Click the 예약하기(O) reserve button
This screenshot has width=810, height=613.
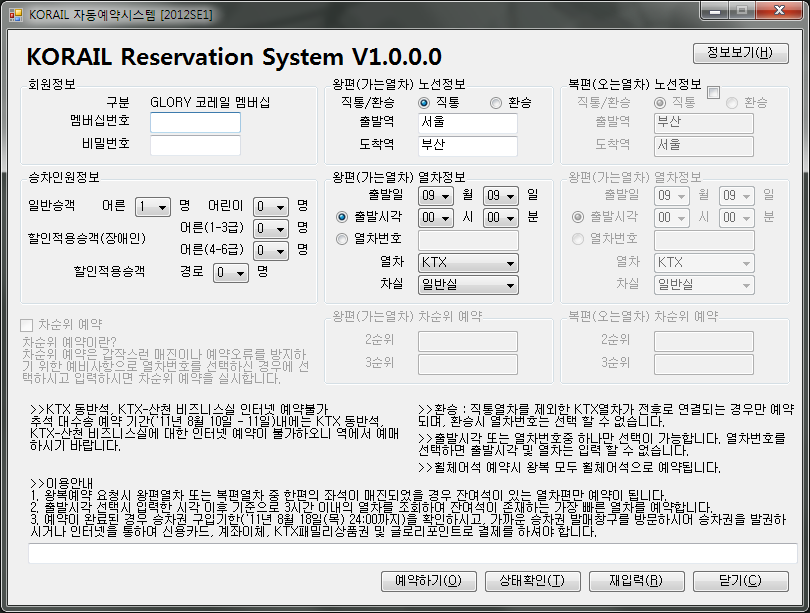coord(428,581)
